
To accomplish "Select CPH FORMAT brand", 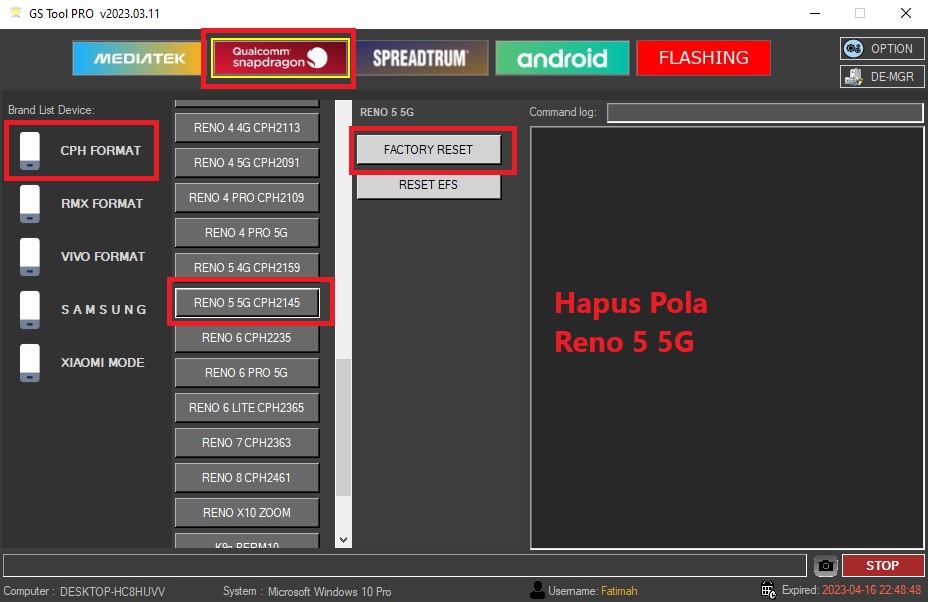I will tap(101, 150).
